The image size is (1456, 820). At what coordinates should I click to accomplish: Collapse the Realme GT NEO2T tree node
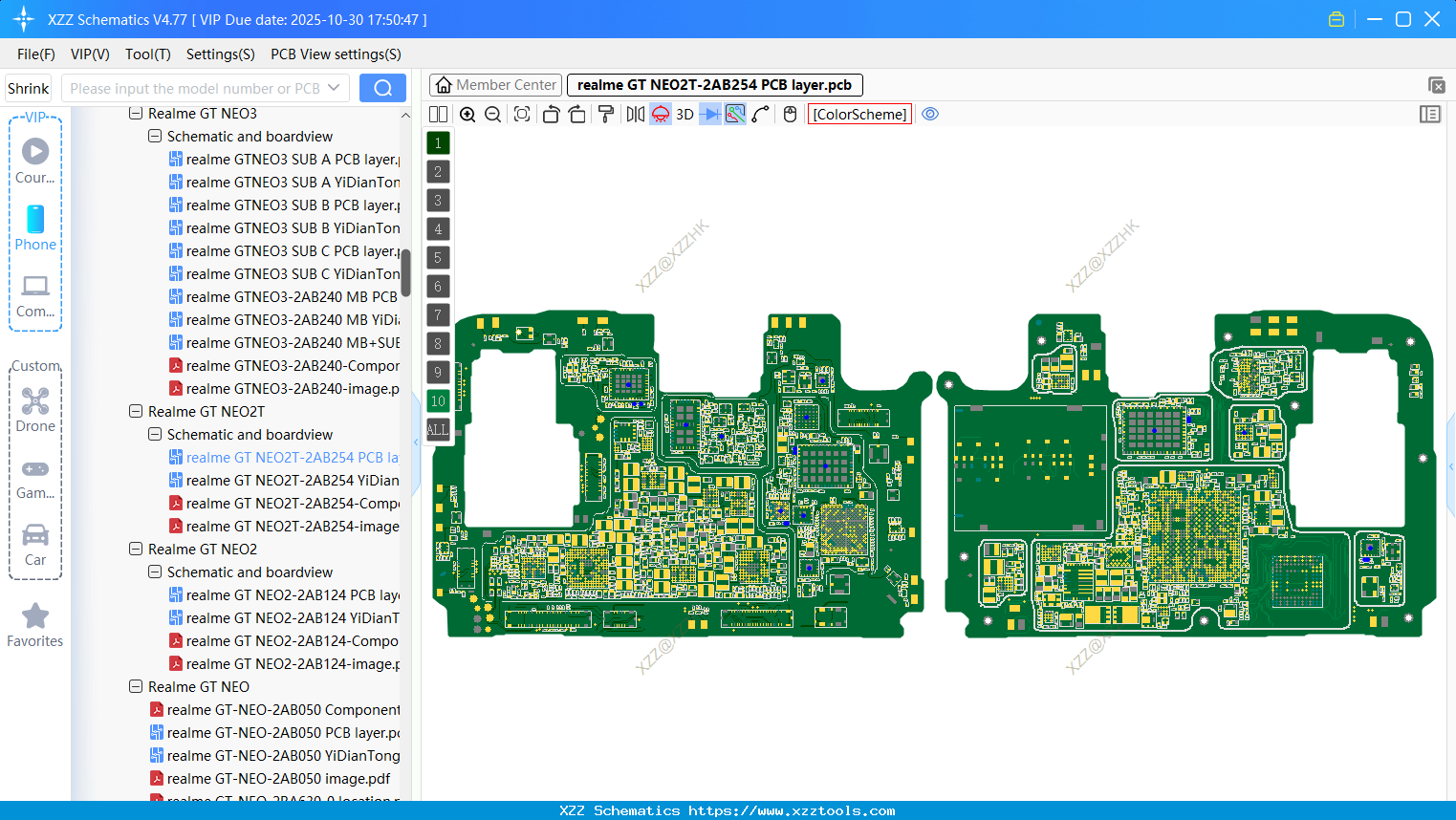point(134,411)
